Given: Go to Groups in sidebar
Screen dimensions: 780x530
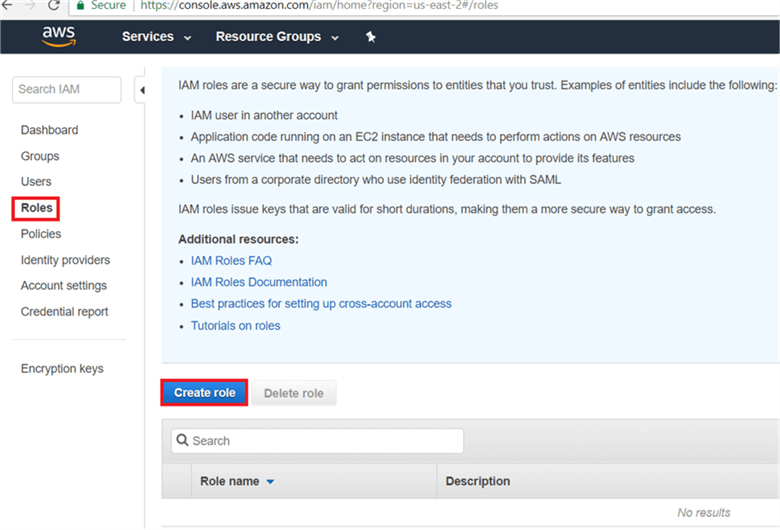Looking at the screenshot, I should [x=40, y=156].
